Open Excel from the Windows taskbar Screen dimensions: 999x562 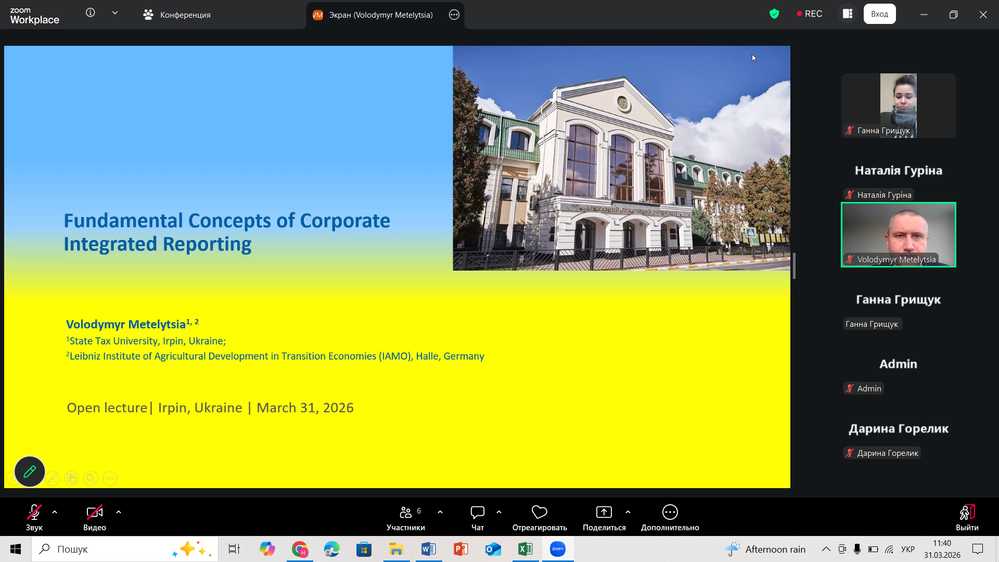[525, 549]
